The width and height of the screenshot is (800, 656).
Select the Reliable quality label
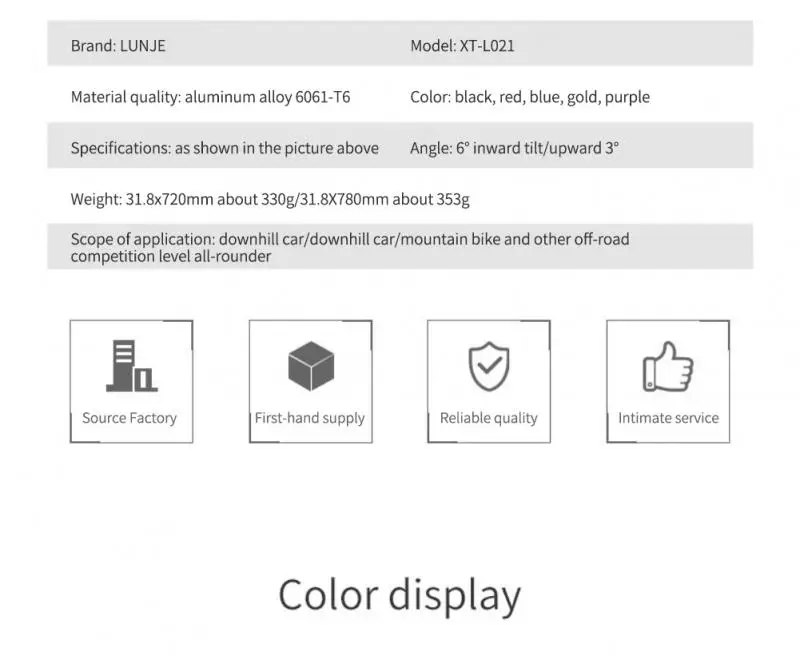tap(489, 418)
